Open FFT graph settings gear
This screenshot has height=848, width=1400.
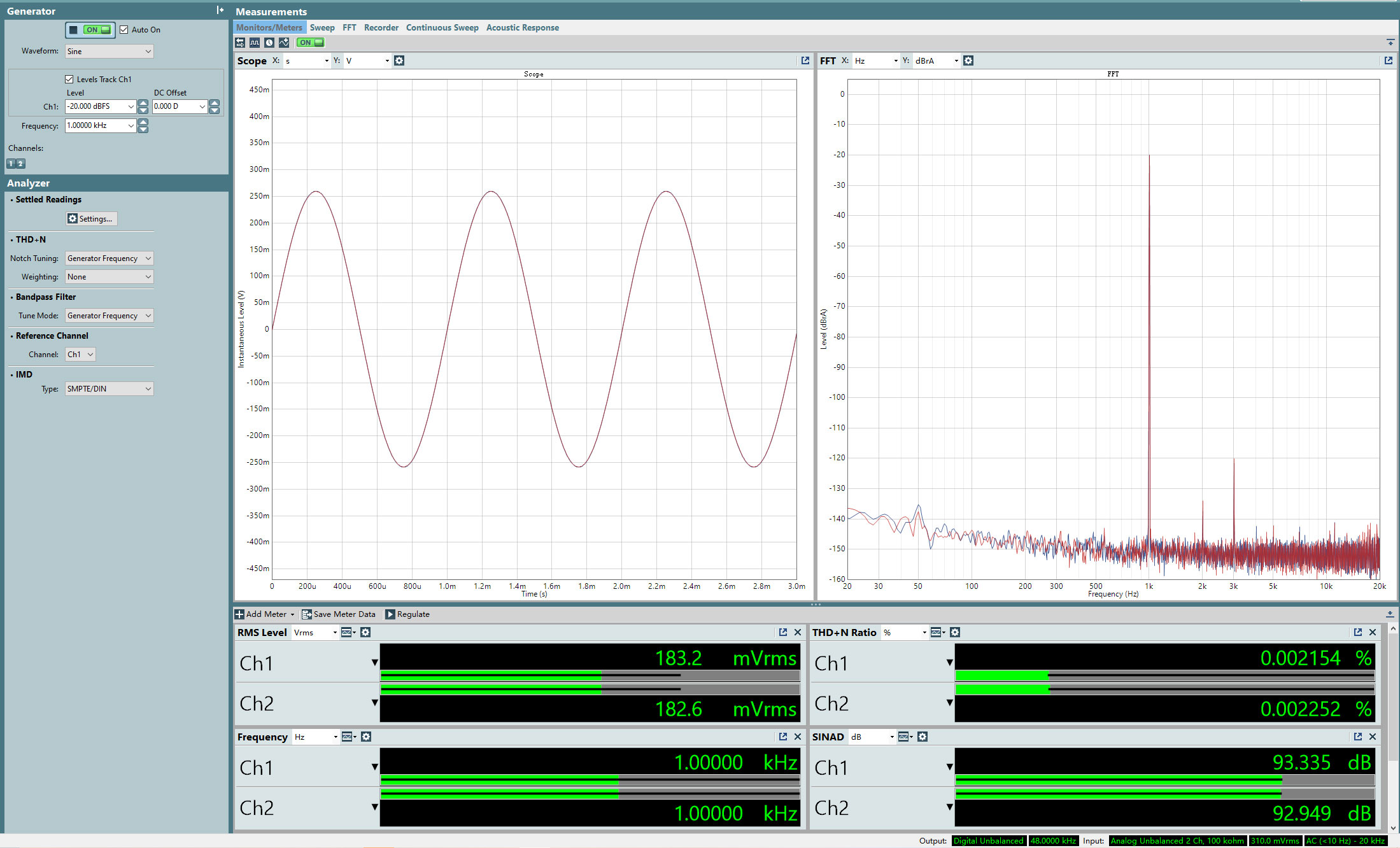click(x=968, y=60)
